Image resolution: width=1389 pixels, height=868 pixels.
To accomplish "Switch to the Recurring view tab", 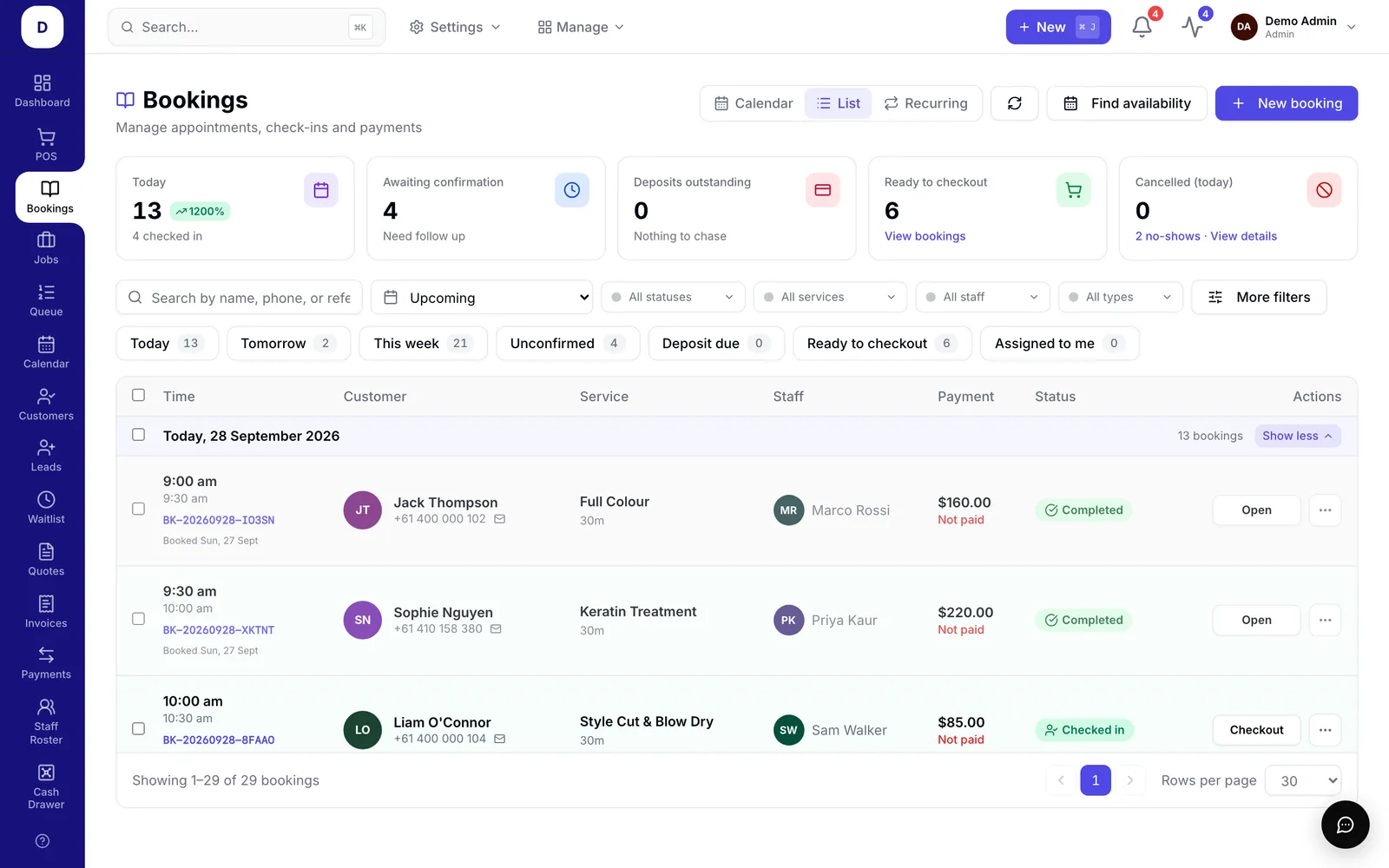I will coord(925,103).
